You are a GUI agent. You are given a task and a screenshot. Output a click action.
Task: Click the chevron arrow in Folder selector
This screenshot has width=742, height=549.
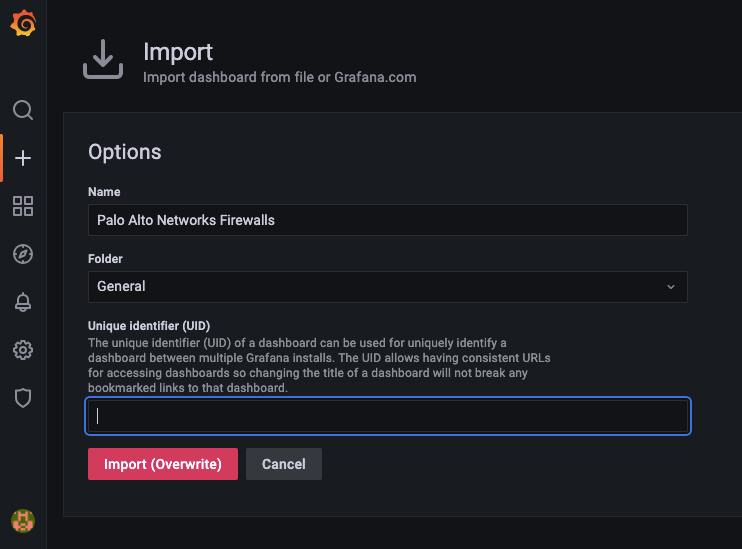click(x=671, y=287)
